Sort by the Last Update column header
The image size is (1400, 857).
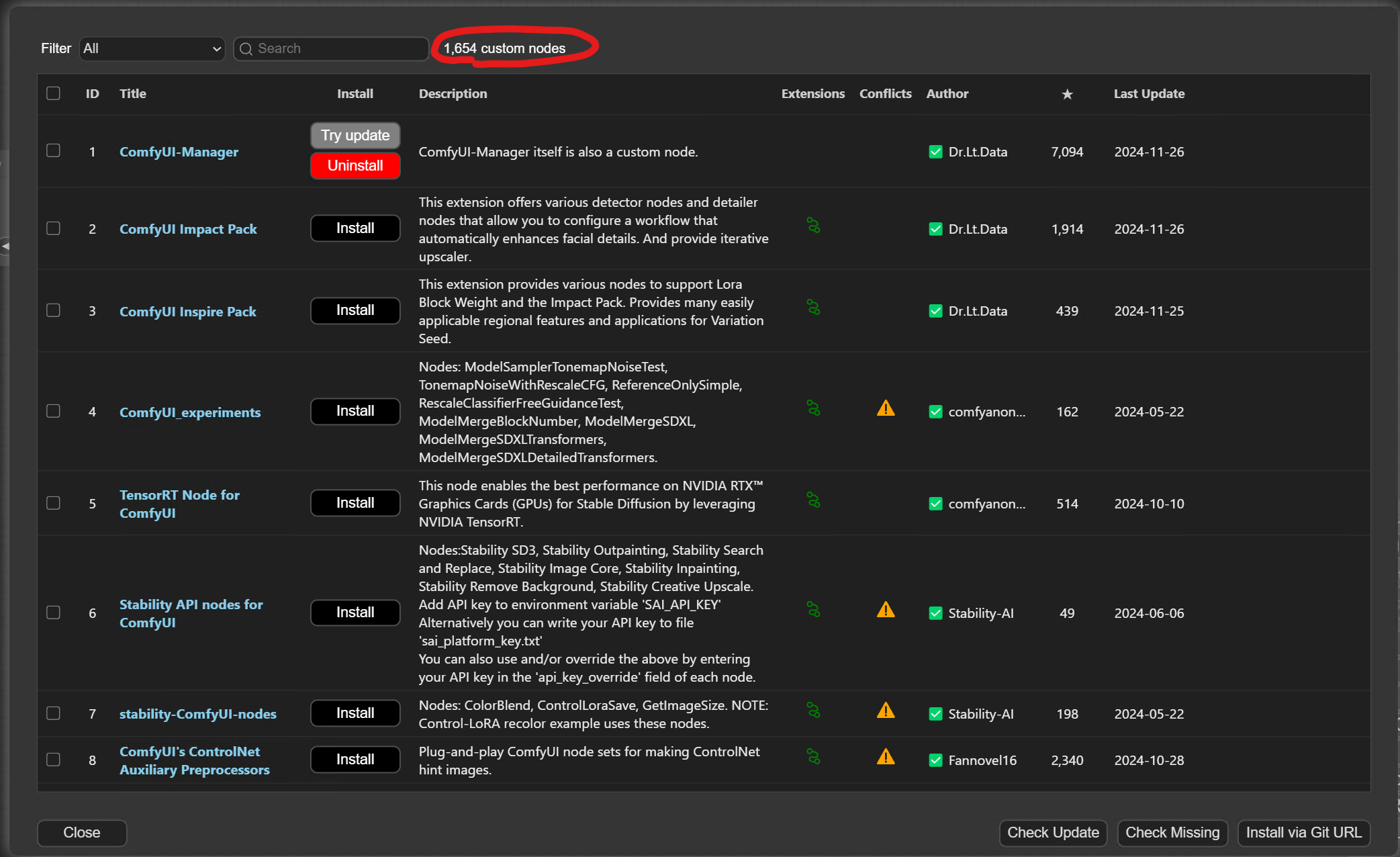(1149, 94)
